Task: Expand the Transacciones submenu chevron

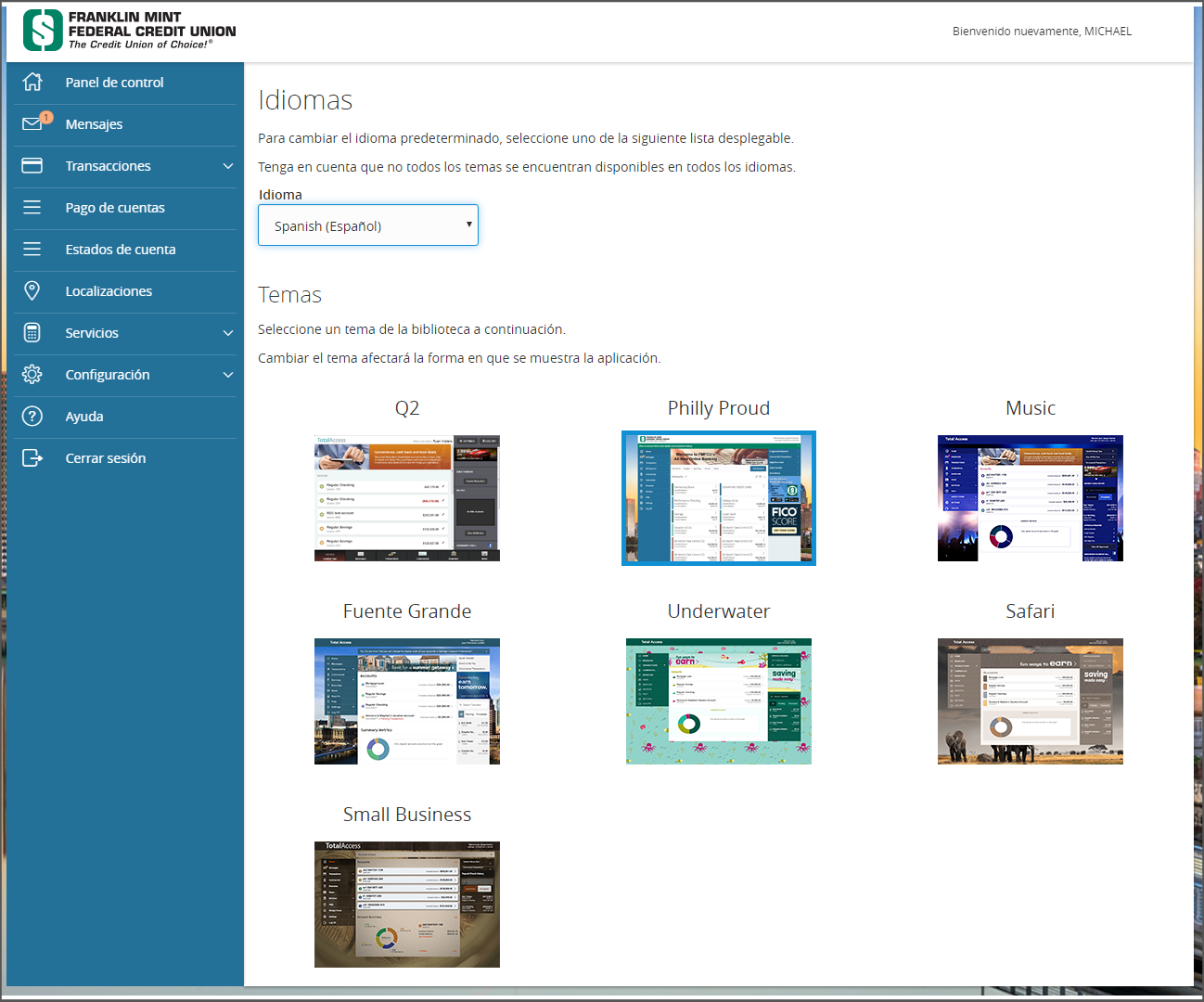Action: pos(228,166)
